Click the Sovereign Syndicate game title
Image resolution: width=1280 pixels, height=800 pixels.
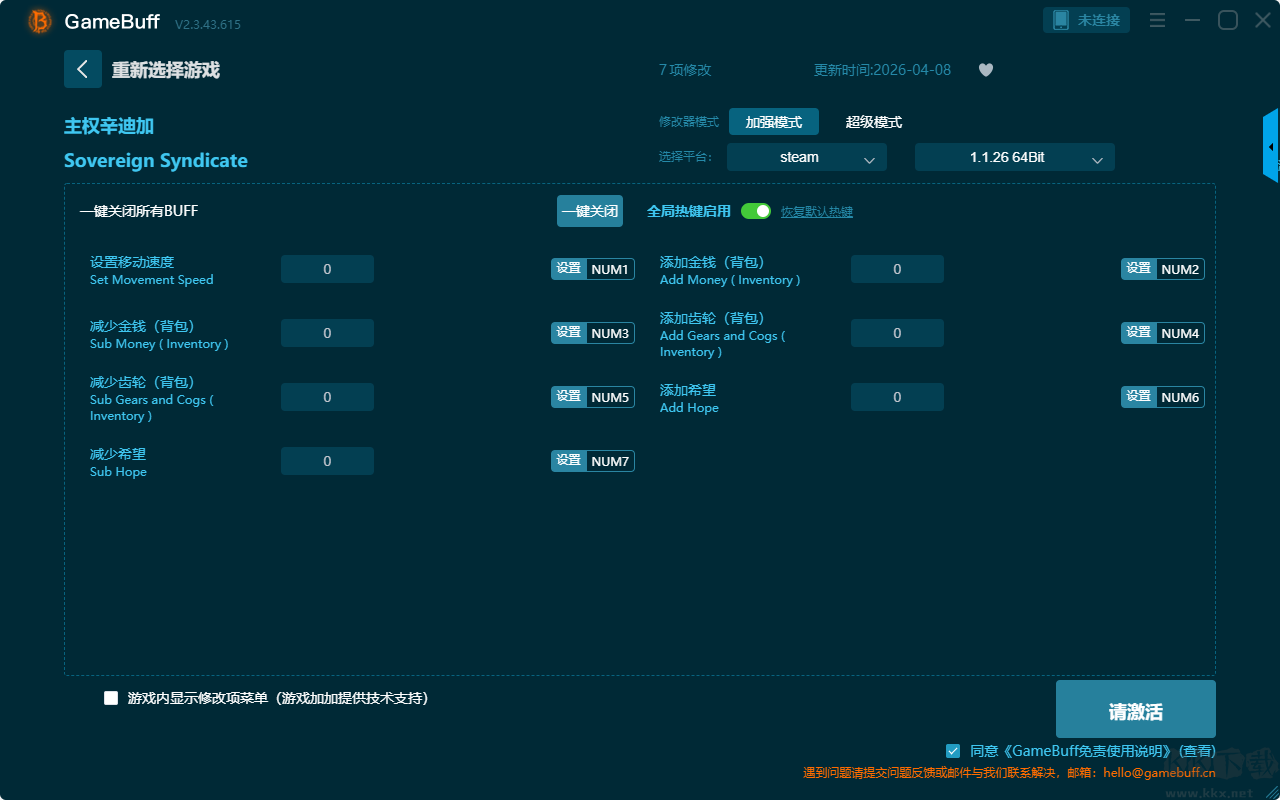pos(156,161)
